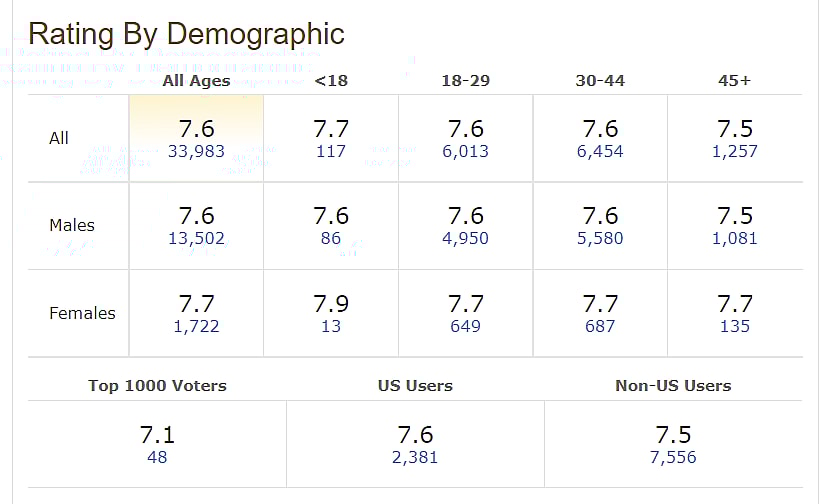Open the 7,556 Non-US Users vote count

[x=673, y=458]
